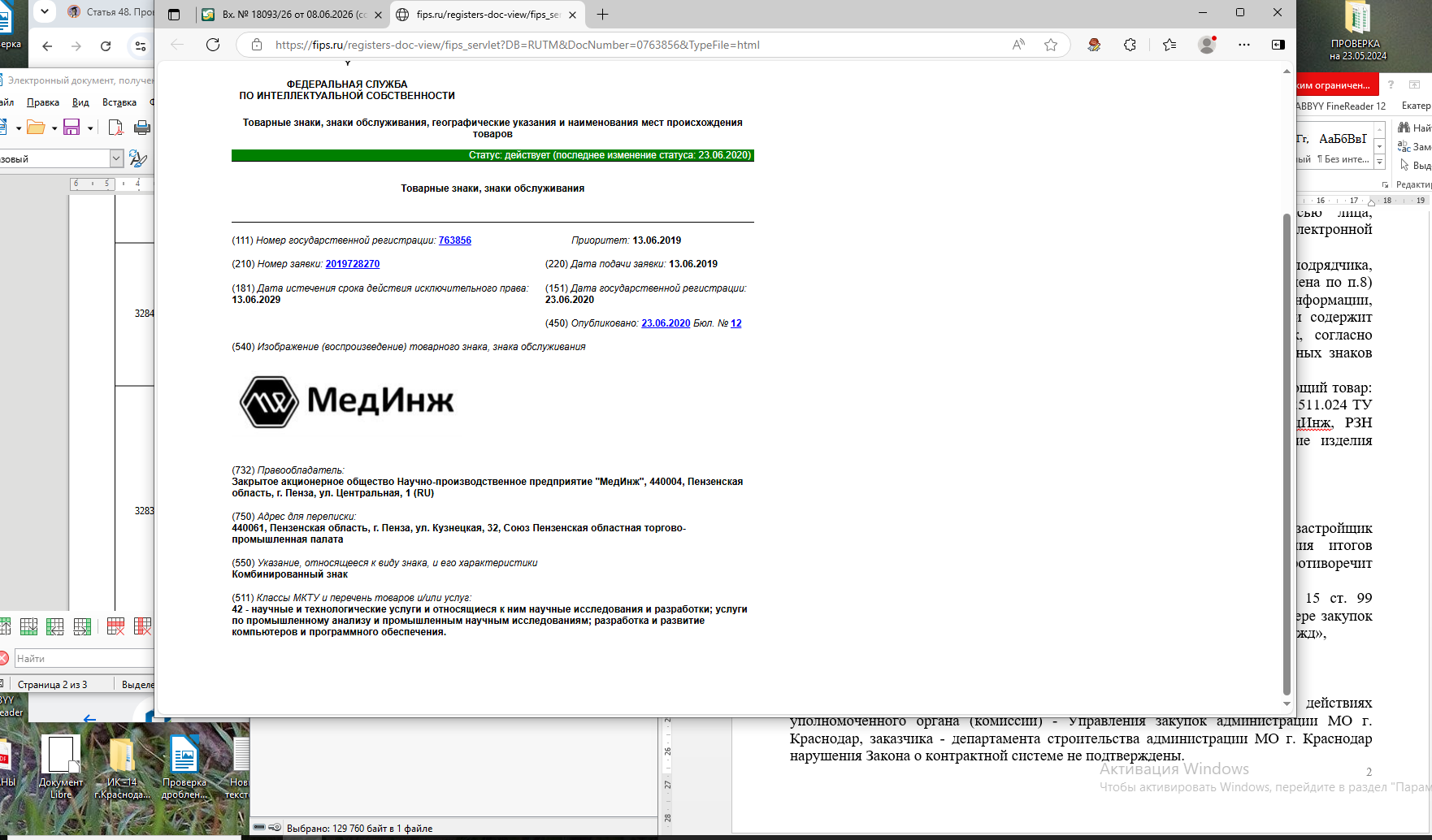Image resolution: width=1432 pixels, height=840 pixels.
Task: Open paragraph style dropdown in LibreOffice
Action: pyautogui.click(x=116, y=158)
